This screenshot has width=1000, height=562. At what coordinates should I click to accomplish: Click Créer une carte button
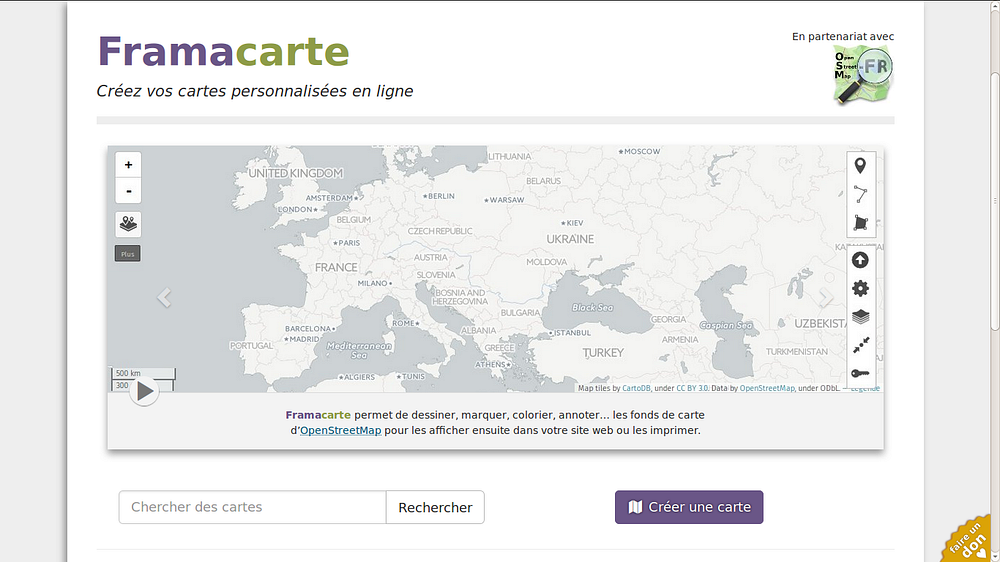[689, 507]
